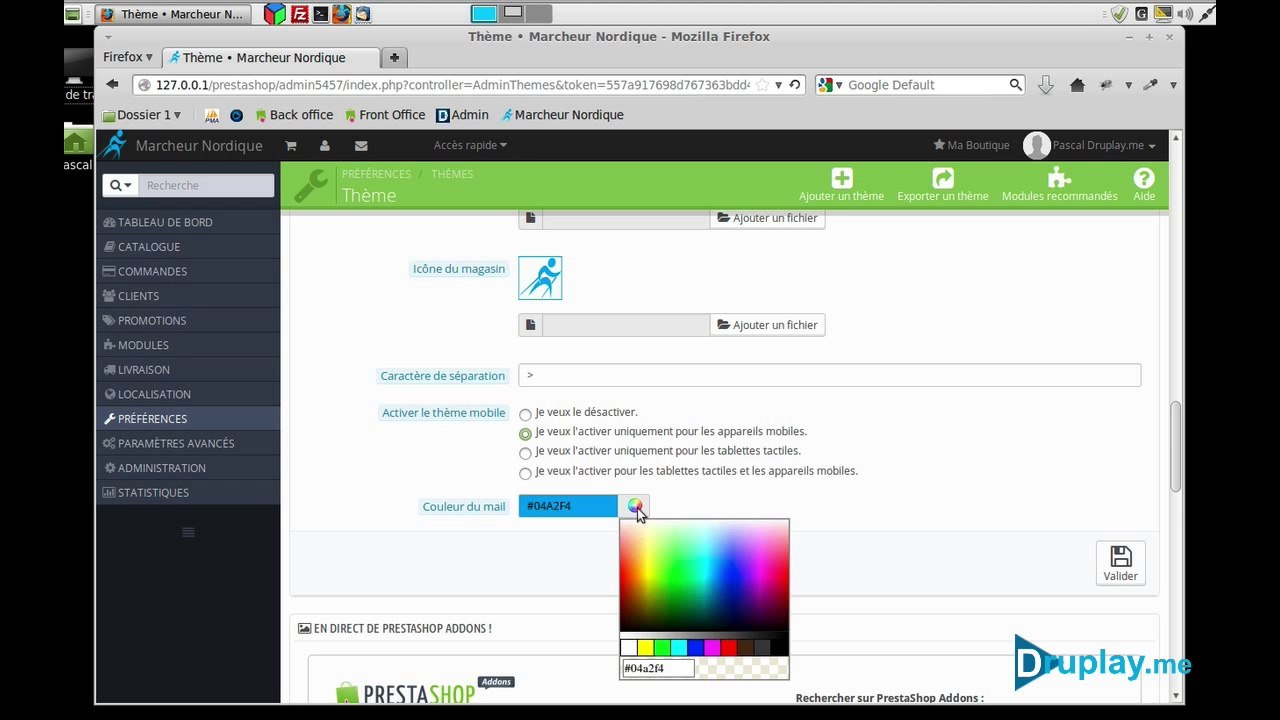Open Accès rapide dropdown
1280x720 pixels.
tap(470, 145)
